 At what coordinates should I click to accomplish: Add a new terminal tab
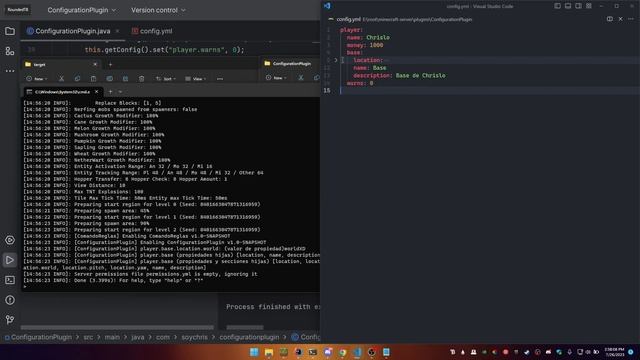pos(111,92)
